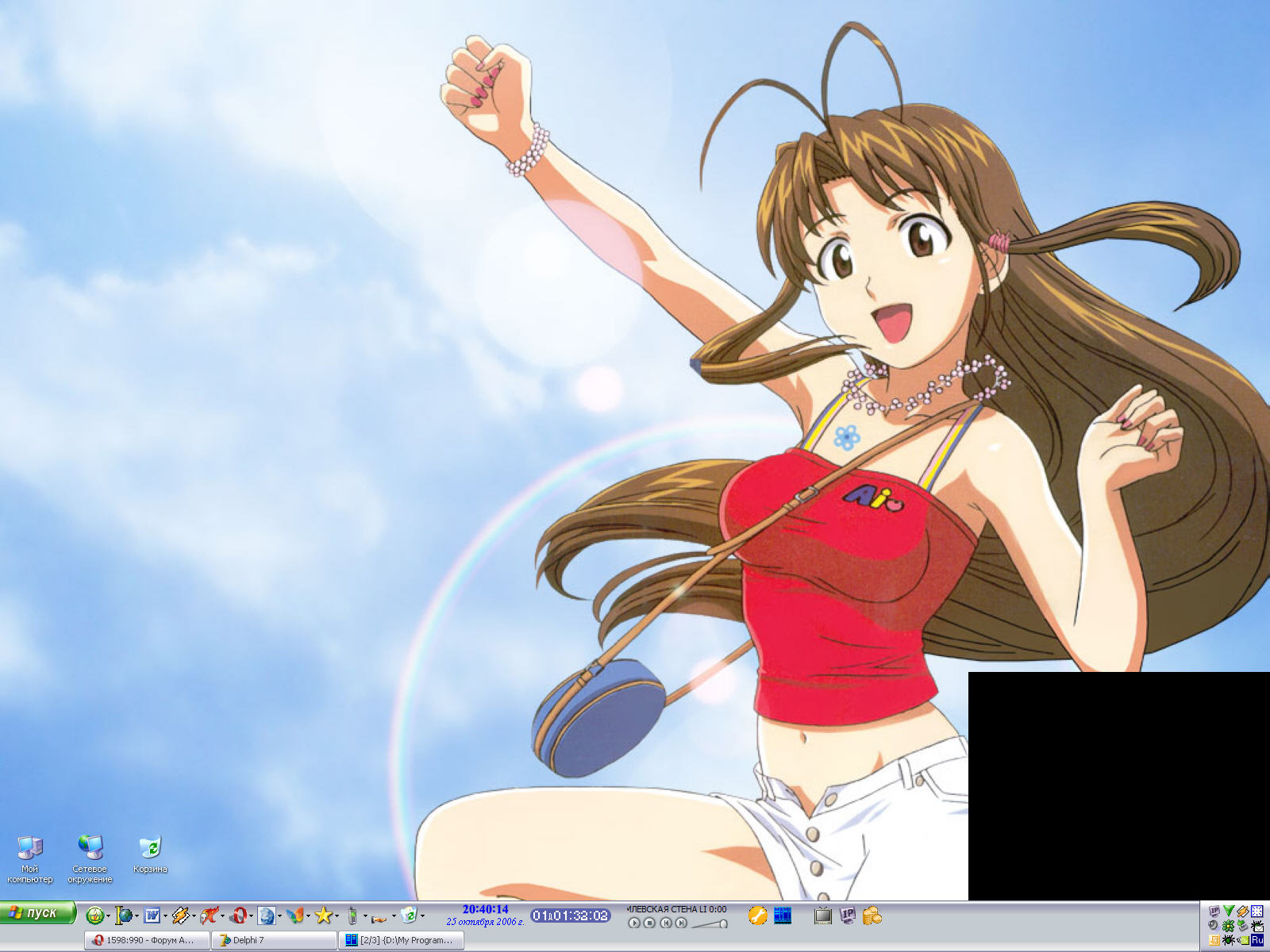Click the yellow star favorites icon

[323, 916]
